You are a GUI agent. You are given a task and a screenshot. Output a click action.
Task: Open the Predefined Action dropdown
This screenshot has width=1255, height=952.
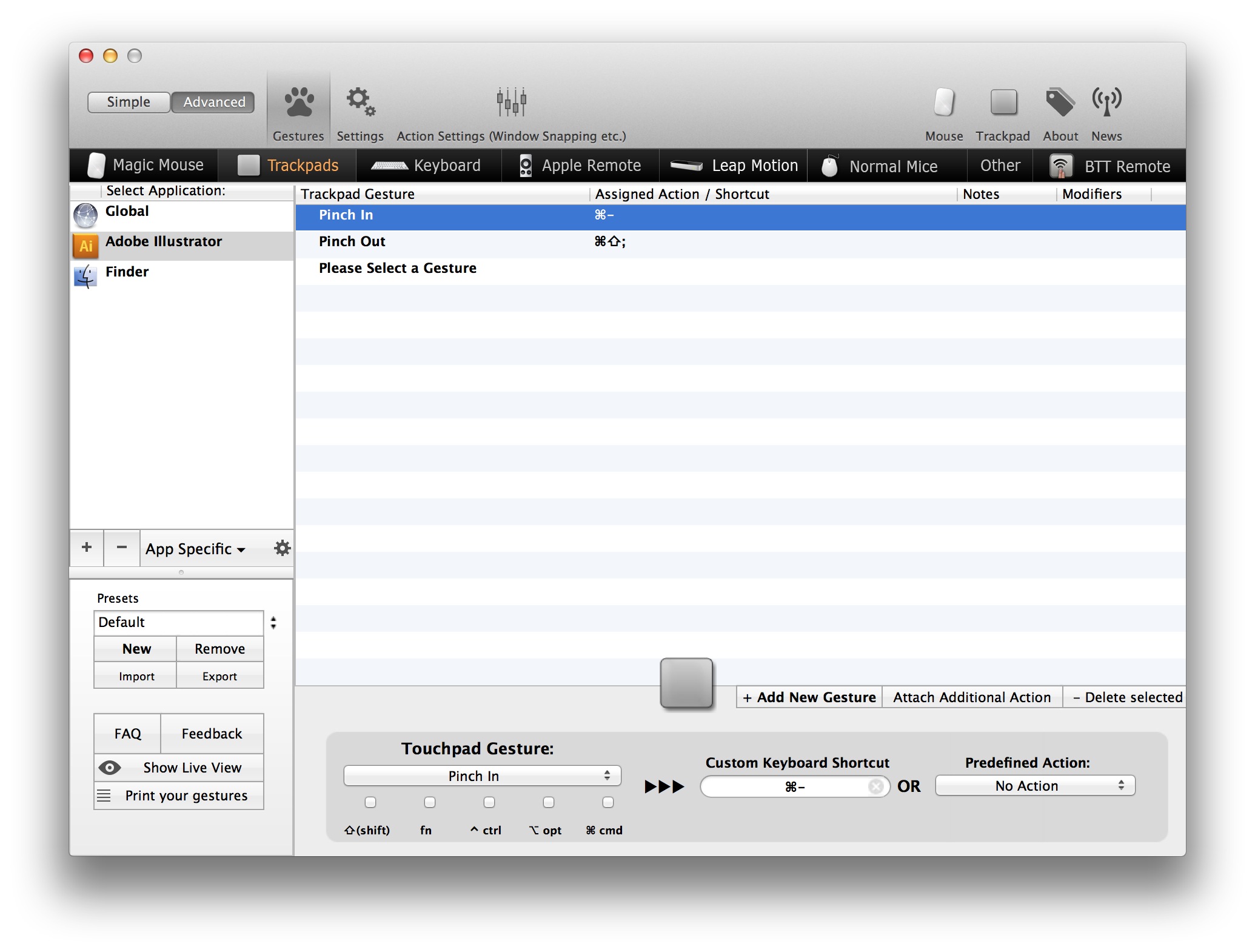pos(1034,786)
